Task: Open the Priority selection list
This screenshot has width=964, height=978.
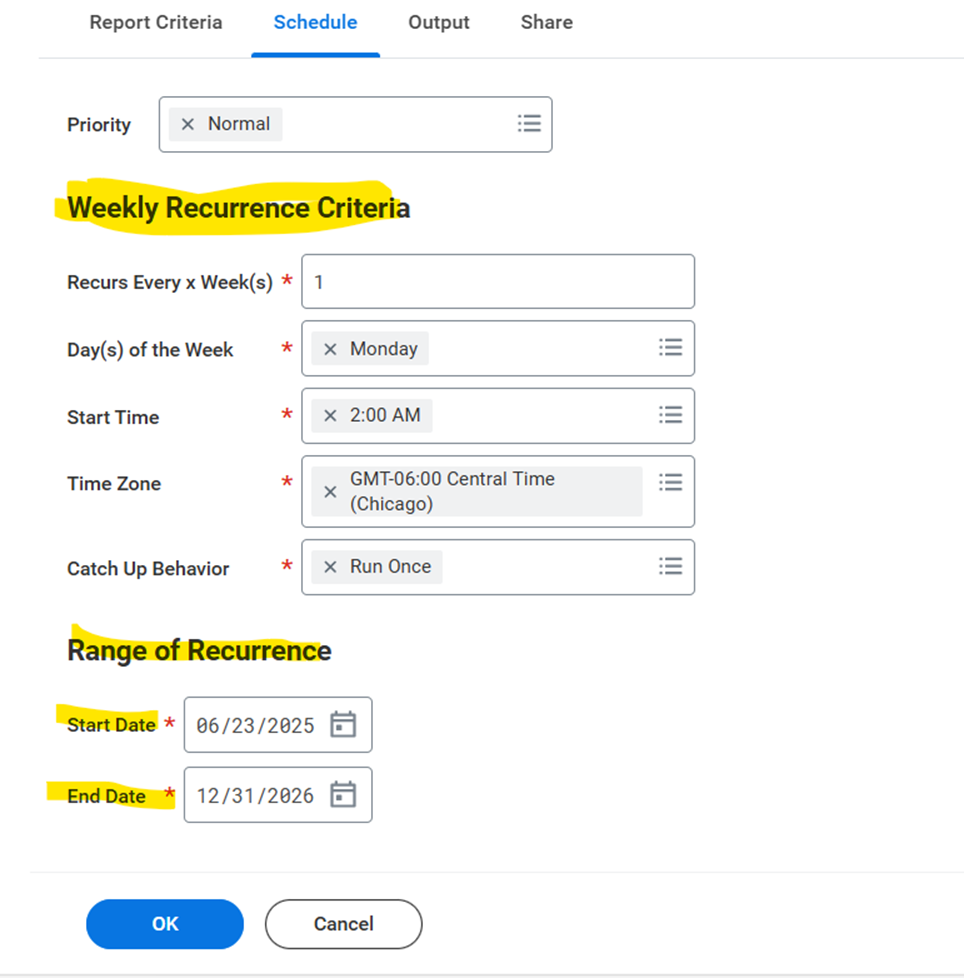Action: click(528, 123)
